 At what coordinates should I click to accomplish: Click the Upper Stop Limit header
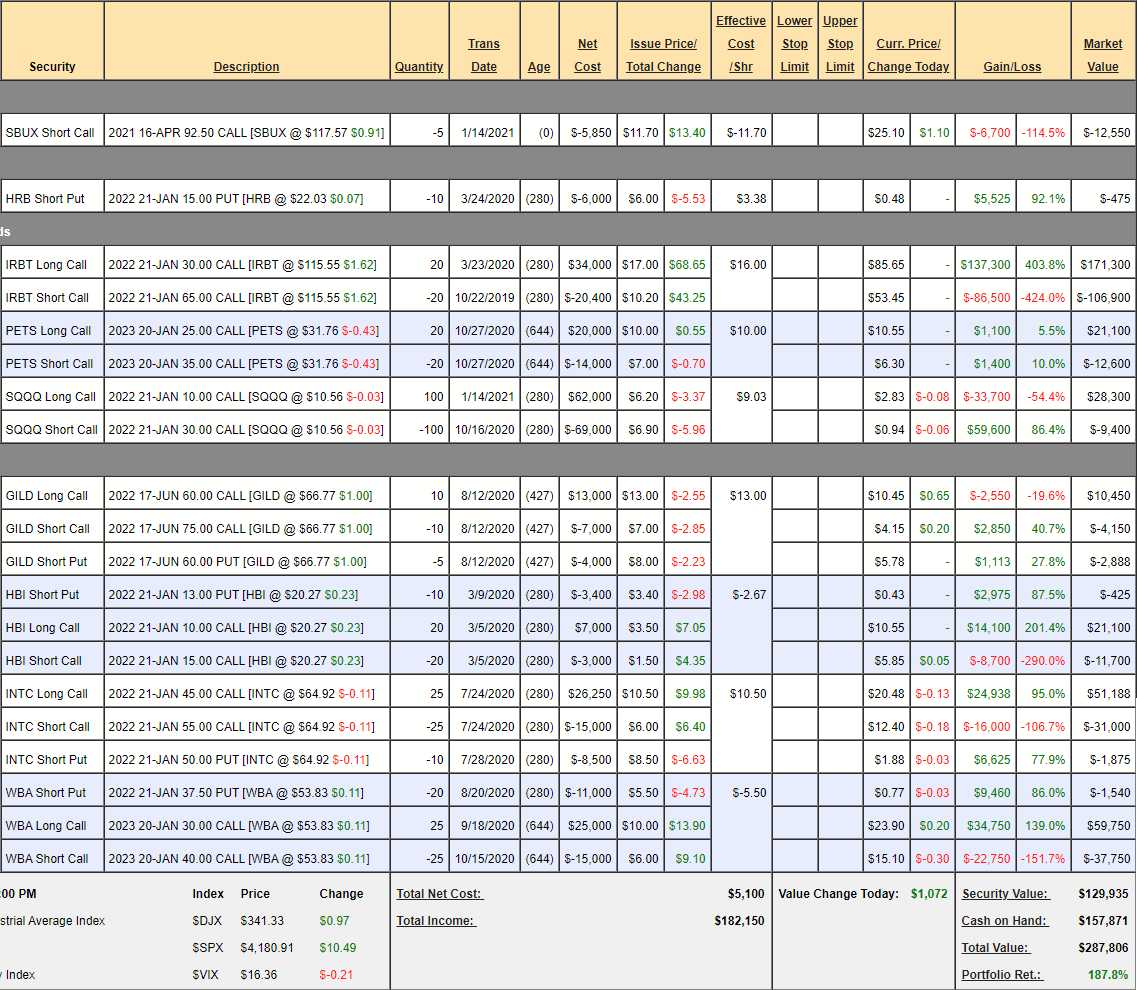point(840,44)
